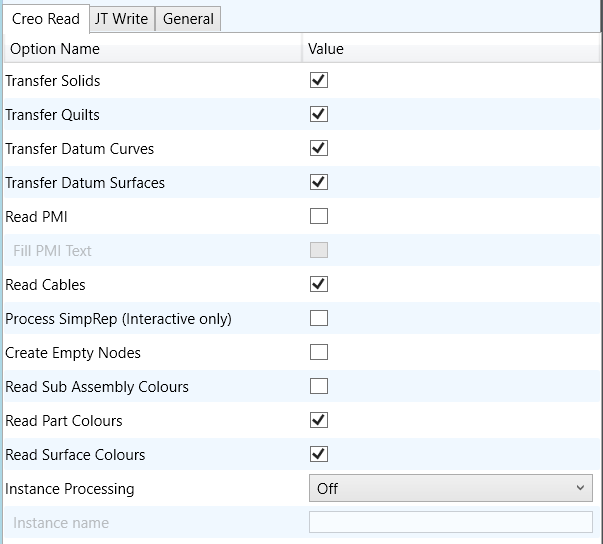Toggle Read Surface Colours checkbox

click(x=319, y=454)
